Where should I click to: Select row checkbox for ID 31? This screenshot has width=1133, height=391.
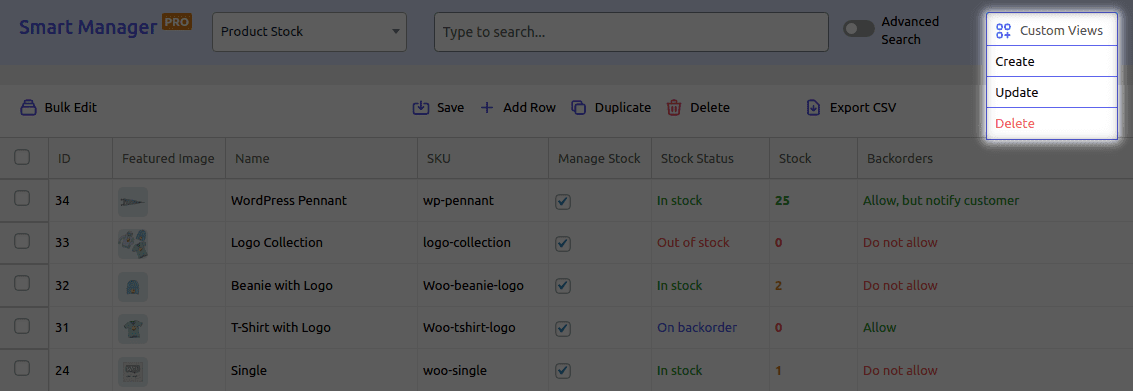(x=22, y=326)
